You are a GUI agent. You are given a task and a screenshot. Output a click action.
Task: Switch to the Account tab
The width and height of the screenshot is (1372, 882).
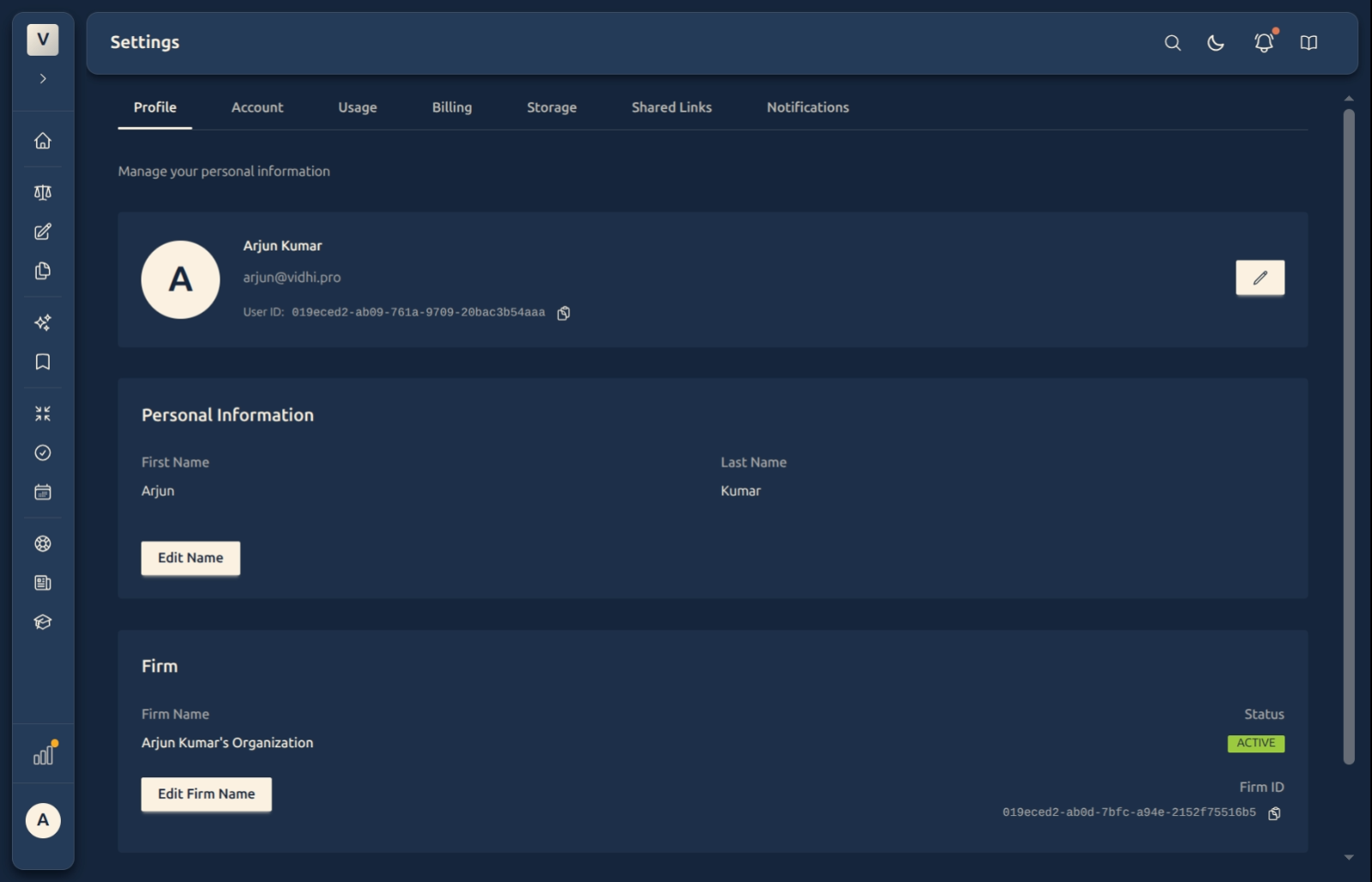pyautogui.click(x=257, y=107)
